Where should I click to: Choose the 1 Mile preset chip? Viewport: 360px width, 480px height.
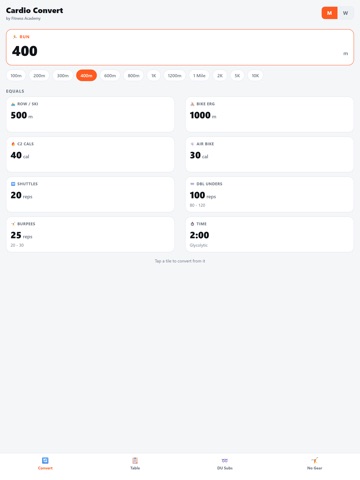(x=199, y=76)
